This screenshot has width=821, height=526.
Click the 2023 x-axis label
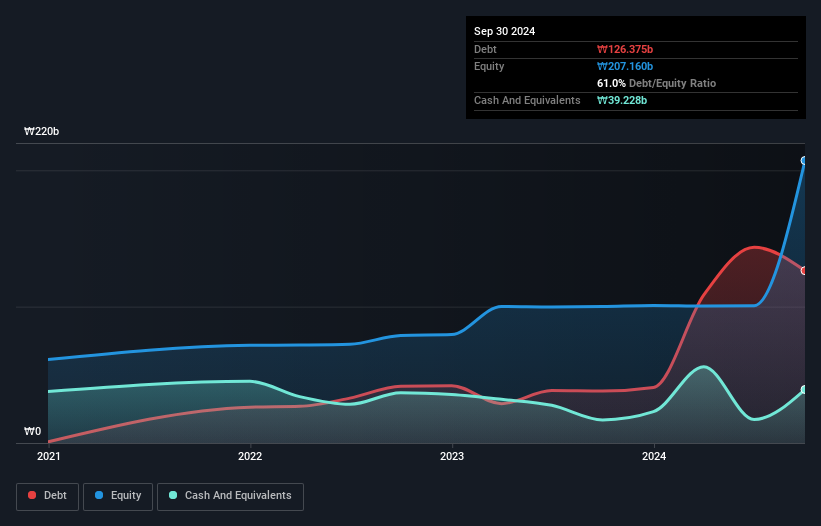point(452,456)
